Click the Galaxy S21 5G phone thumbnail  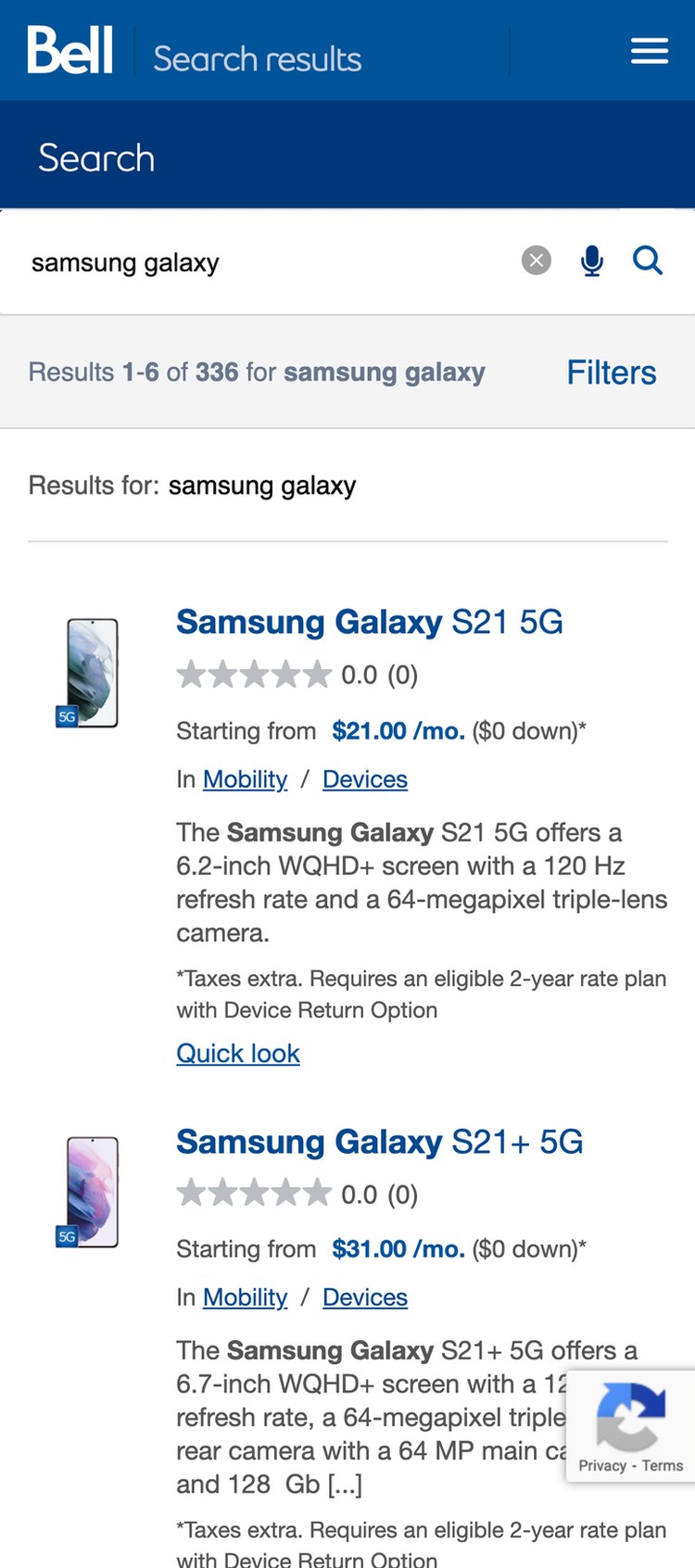click(x=91, y=673)
